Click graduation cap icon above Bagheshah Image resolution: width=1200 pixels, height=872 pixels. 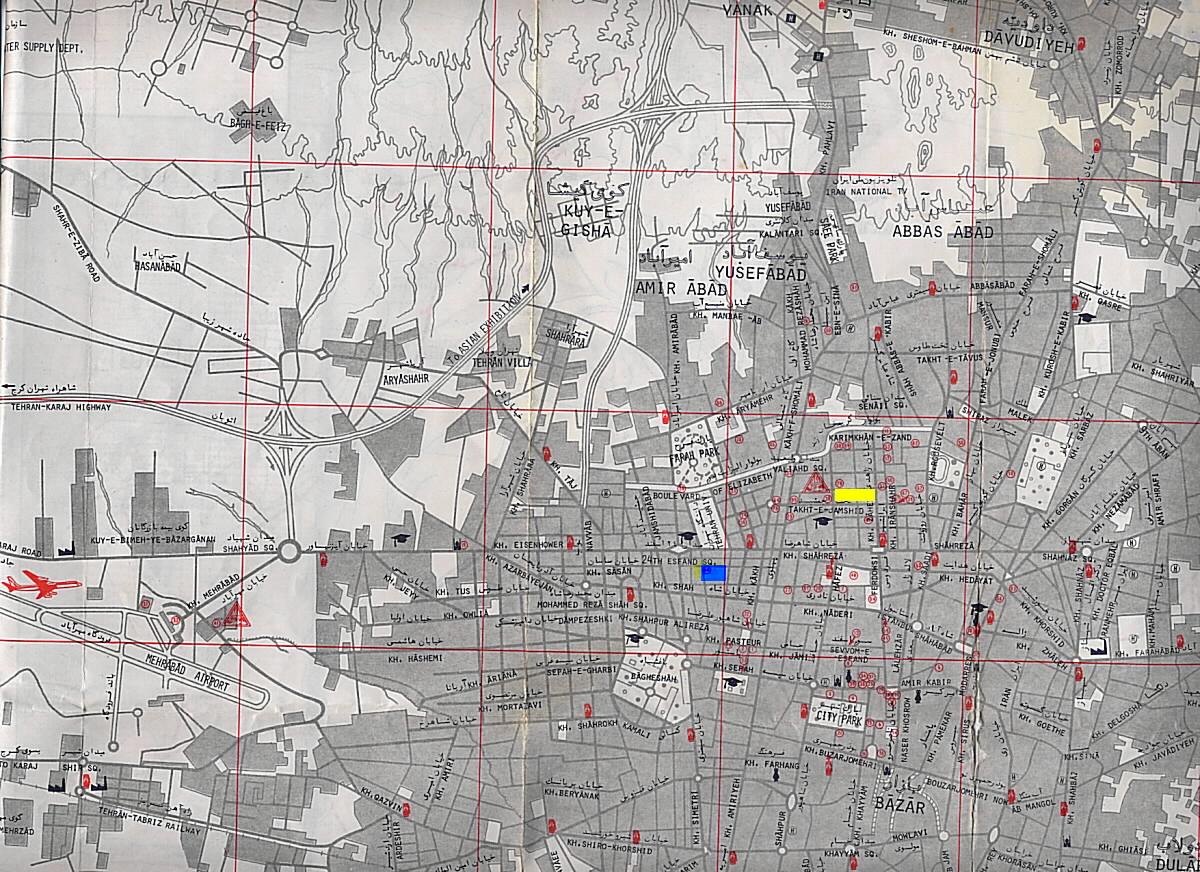(x=632, y=637)
